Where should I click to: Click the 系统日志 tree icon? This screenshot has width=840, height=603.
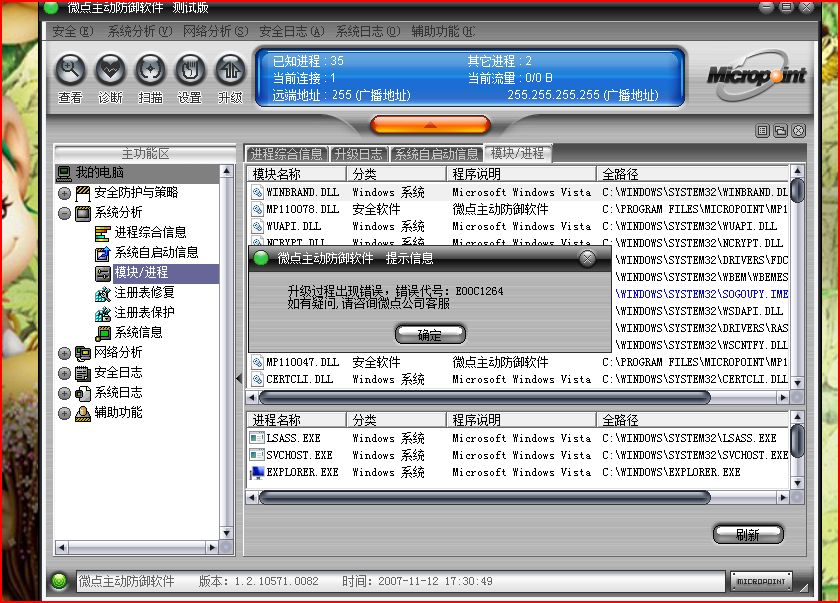tap(83, 393)
